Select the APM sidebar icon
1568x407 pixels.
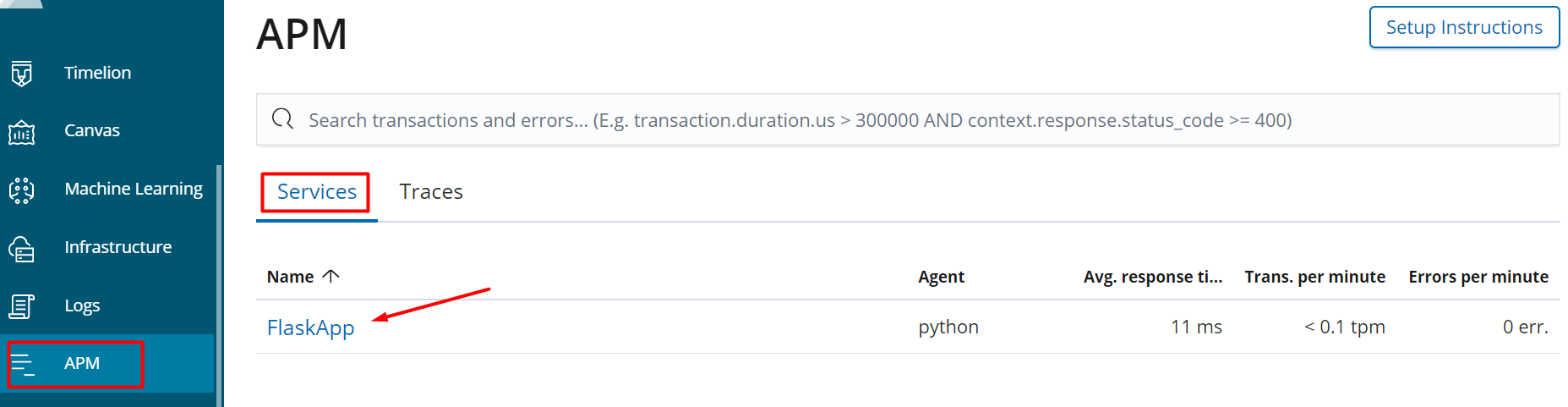point(22,364)
